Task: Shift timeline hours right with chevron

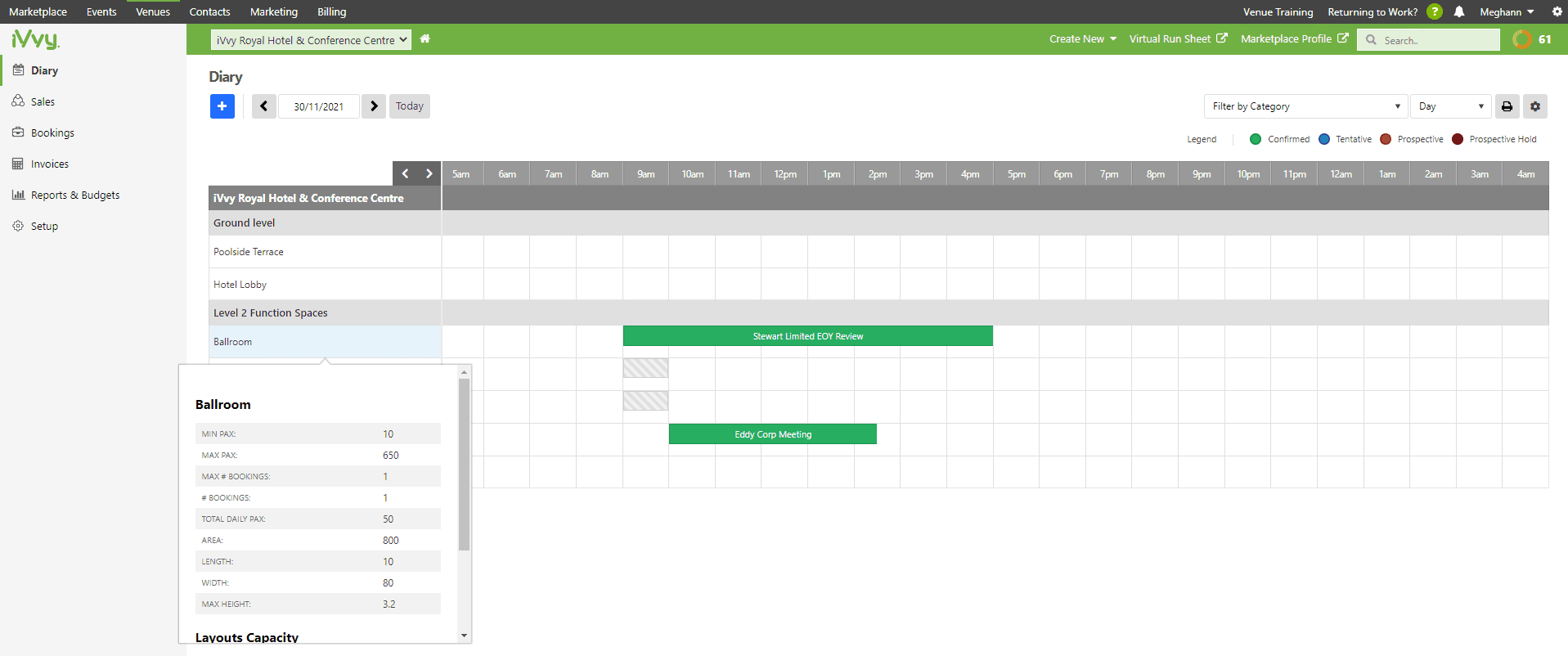Action: (429, 173)
